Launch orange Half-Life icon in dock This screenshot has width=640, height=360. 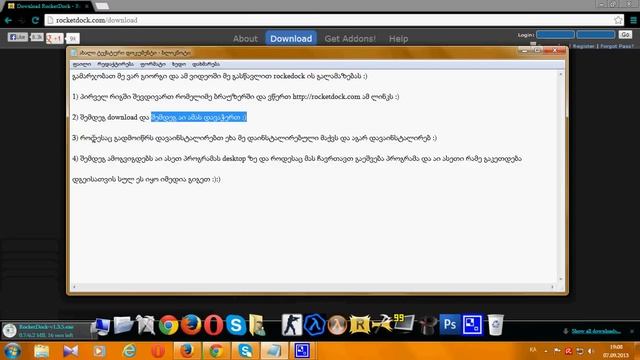[337, 325]
